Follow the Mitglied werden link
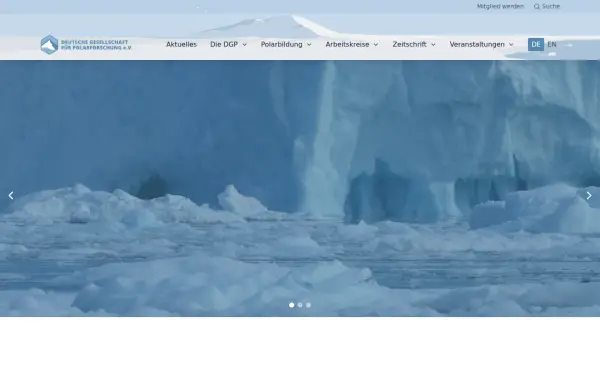This screenshot has height=375, width=600. pyautogui.click(x=500, y=7)
